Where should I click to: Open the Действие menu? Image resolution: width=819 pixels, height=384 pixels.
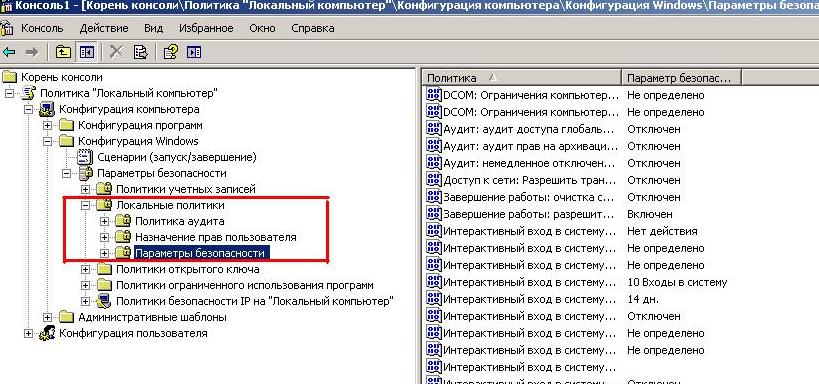point(104,28)
